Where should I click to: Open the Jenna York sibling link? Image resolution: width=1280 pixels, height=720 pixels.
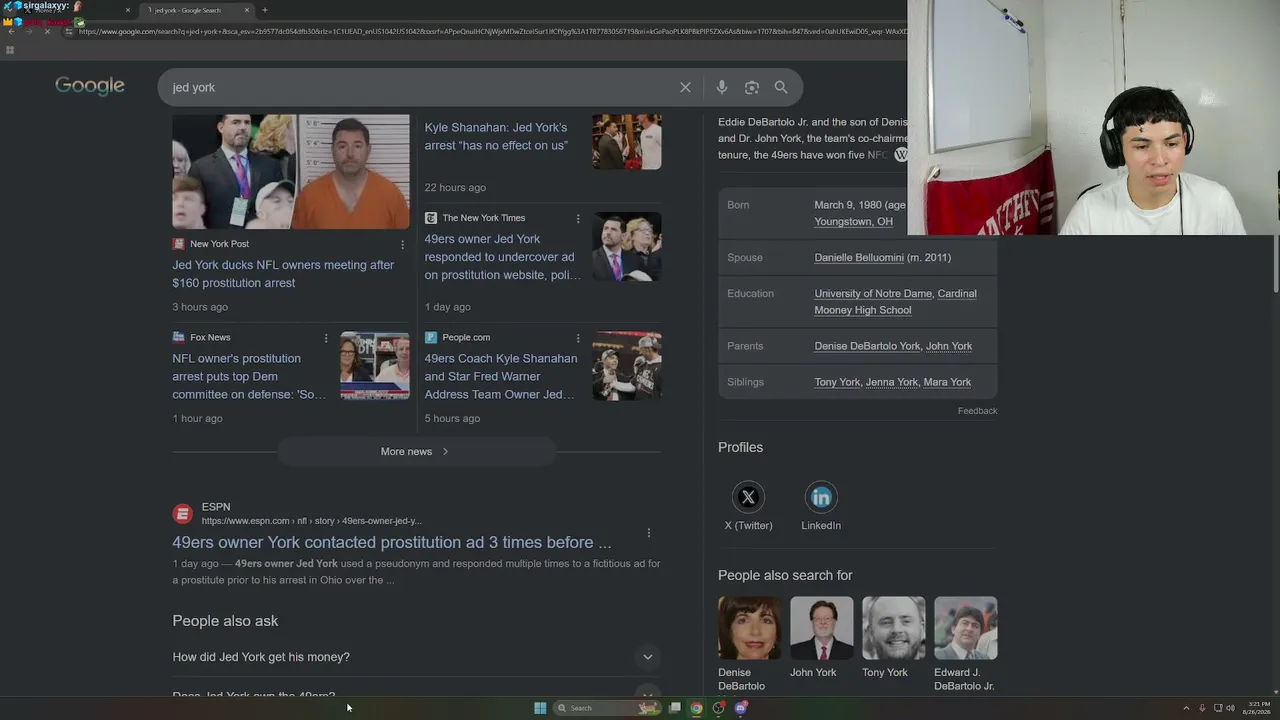(x=892, y=382)
